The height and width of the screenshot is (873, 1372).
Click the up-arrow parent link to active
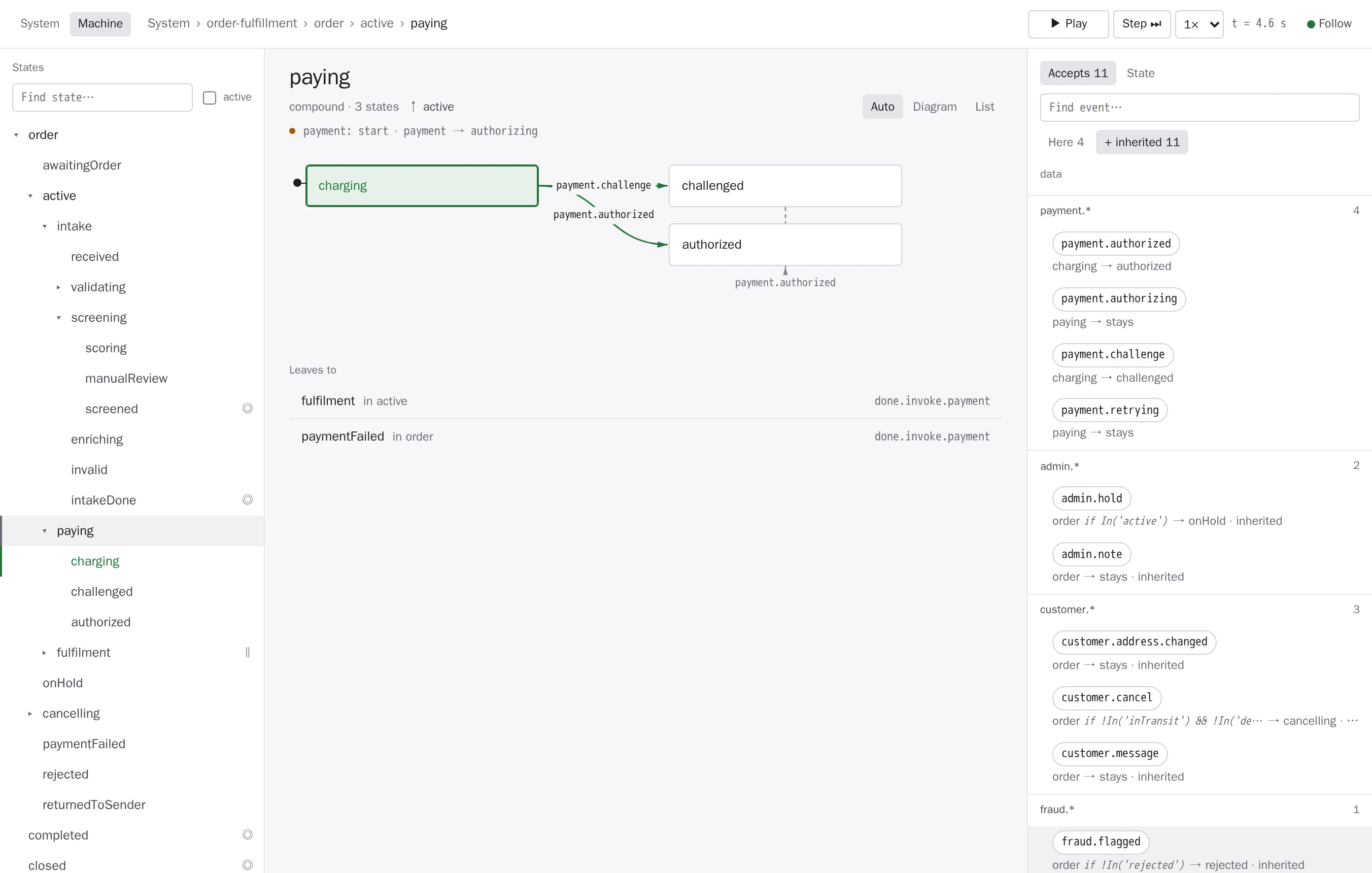click(432, 107)
